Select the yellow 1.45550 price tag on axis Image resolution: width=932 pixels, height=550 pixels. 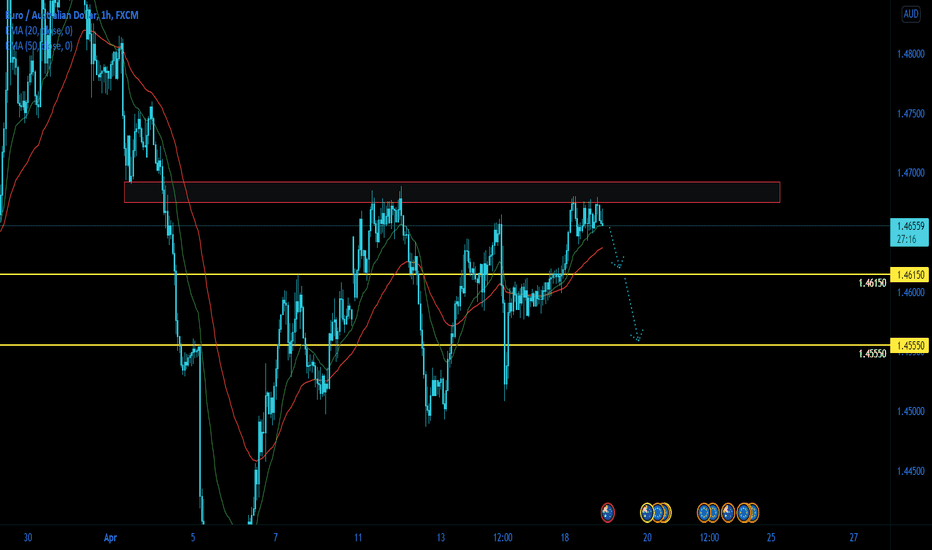[x=909, y=345]
